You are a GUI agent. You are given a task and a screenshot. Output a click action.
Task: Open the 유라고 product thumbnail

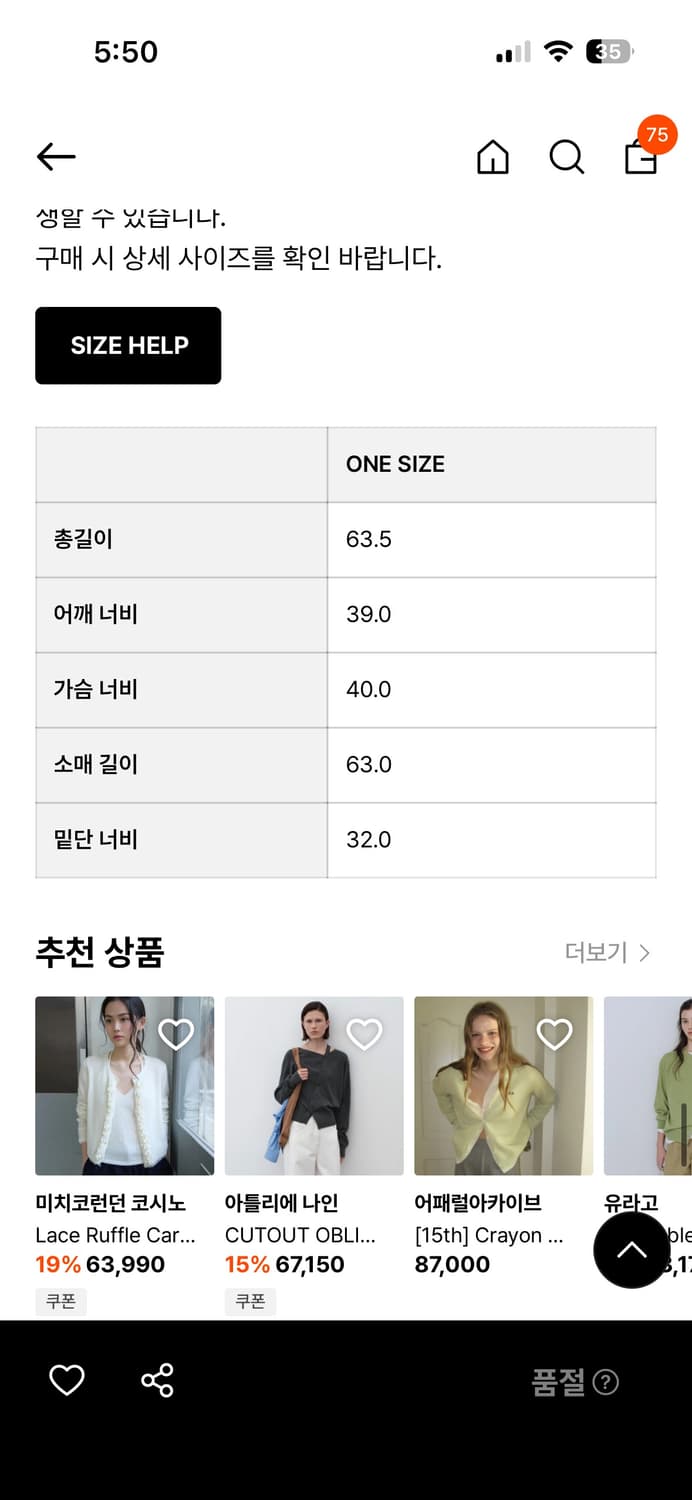tap(648, 1086)
